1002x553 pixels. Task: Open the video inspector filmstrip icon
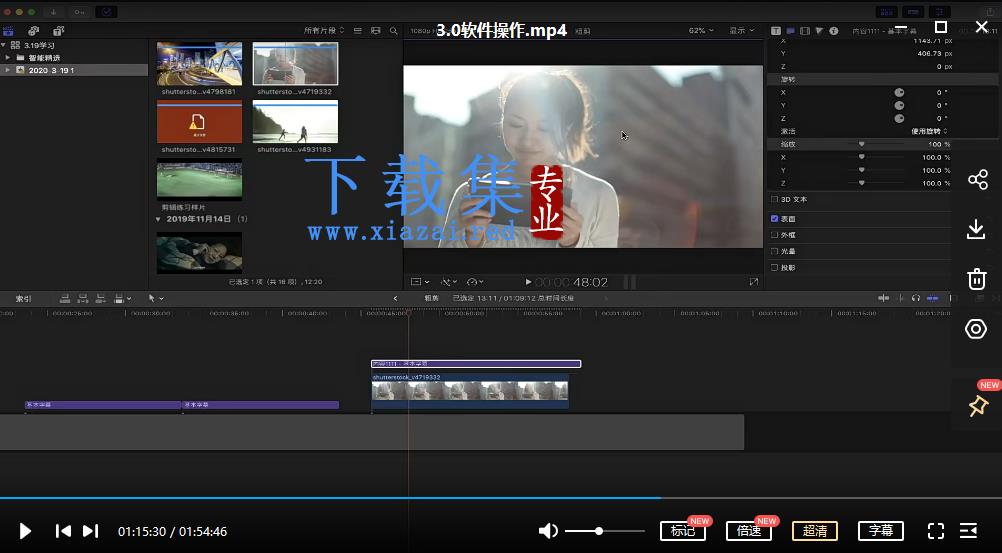click(x=805, y=31)
